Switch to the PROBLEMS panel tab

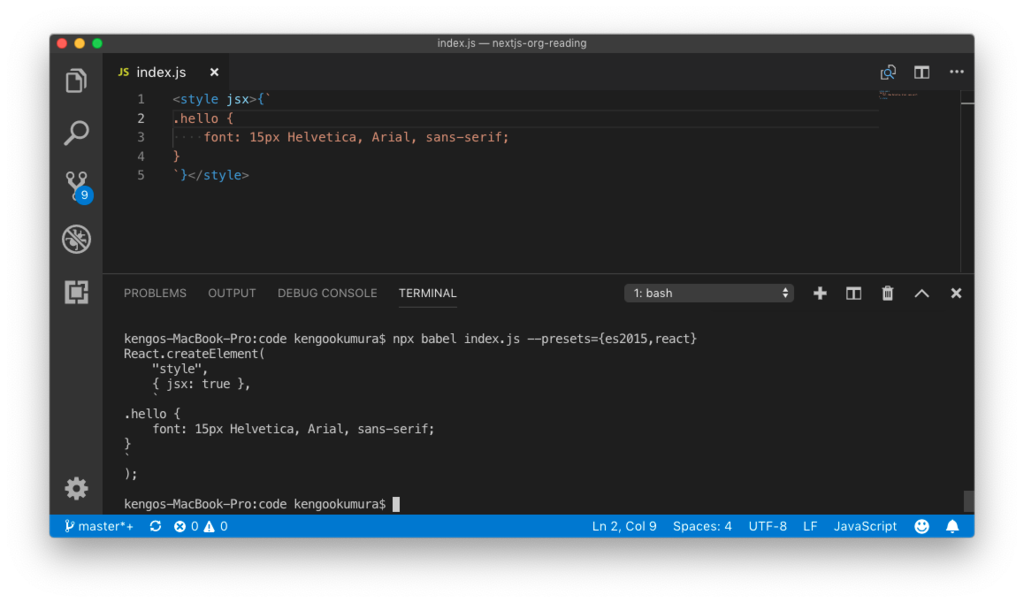point(155,293)
